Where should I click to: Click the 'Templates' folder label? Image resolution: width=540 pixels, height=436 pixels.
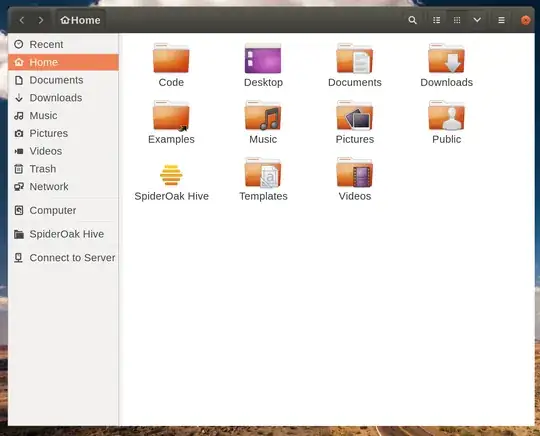(x=263, y=196)
